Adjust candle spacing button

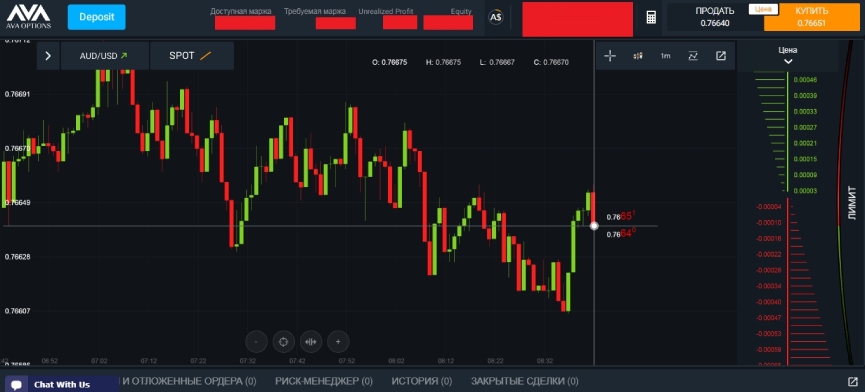tap(311, 342)
